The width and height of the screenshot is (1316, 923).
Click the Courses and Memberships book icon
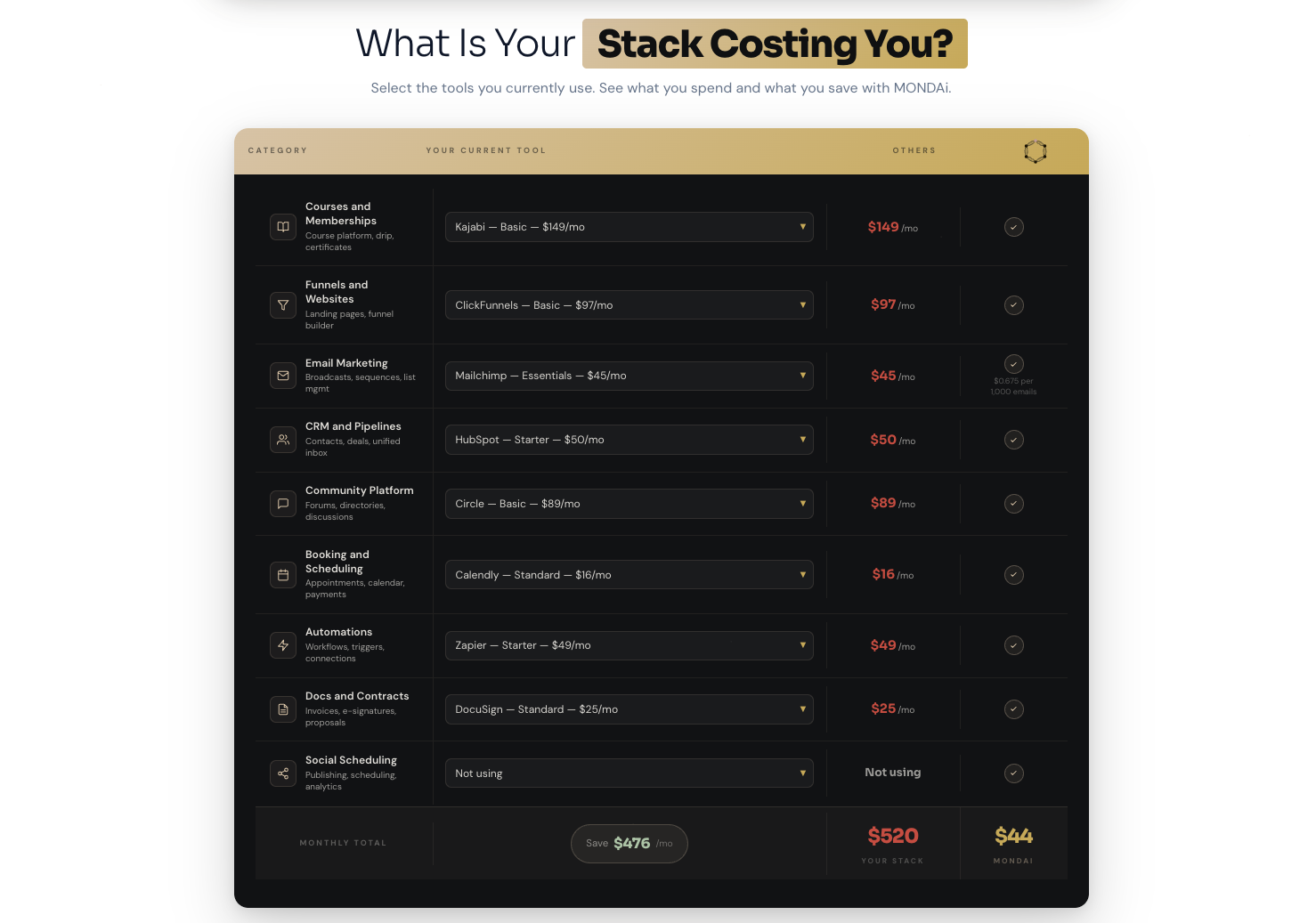click(283, 227)
